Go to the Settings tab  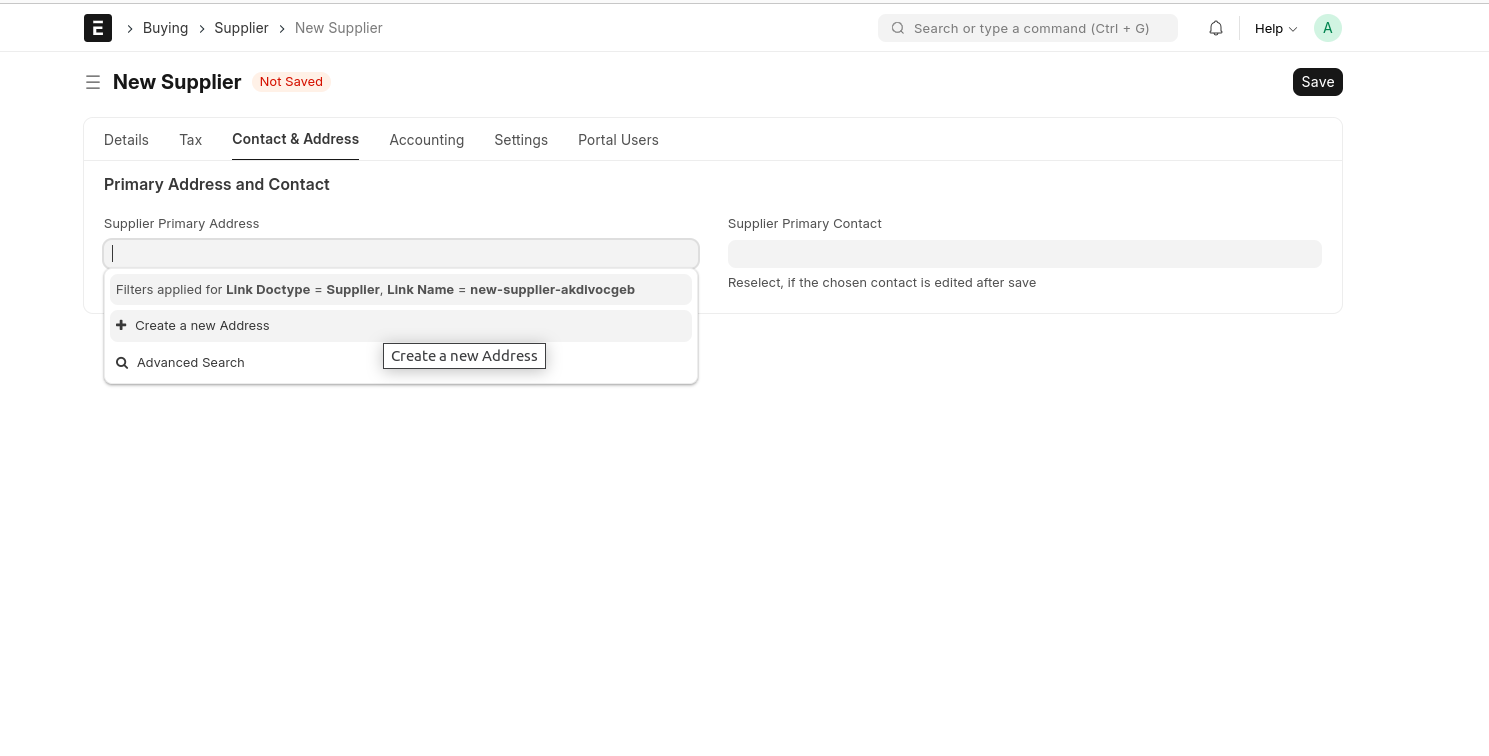point(520,140)
